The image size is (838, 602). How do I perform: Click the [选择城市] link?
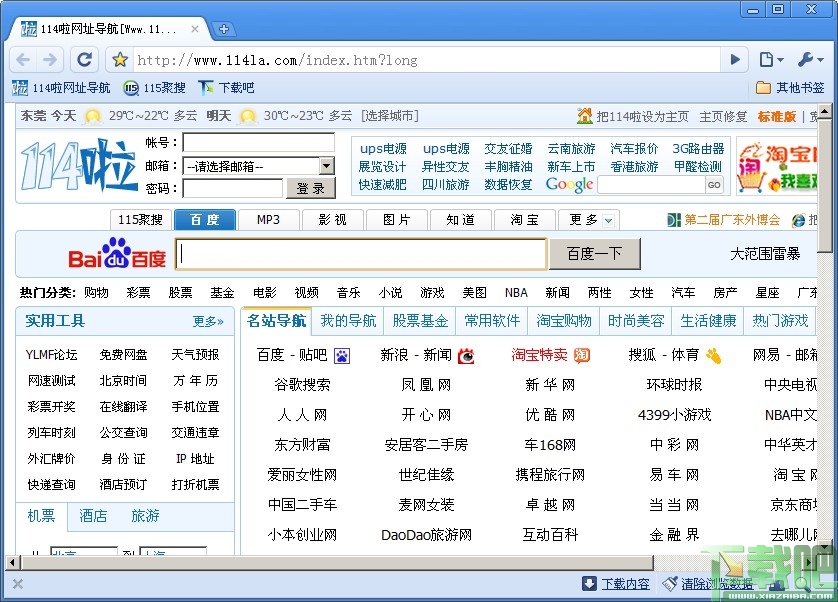(x=390, y=115)
